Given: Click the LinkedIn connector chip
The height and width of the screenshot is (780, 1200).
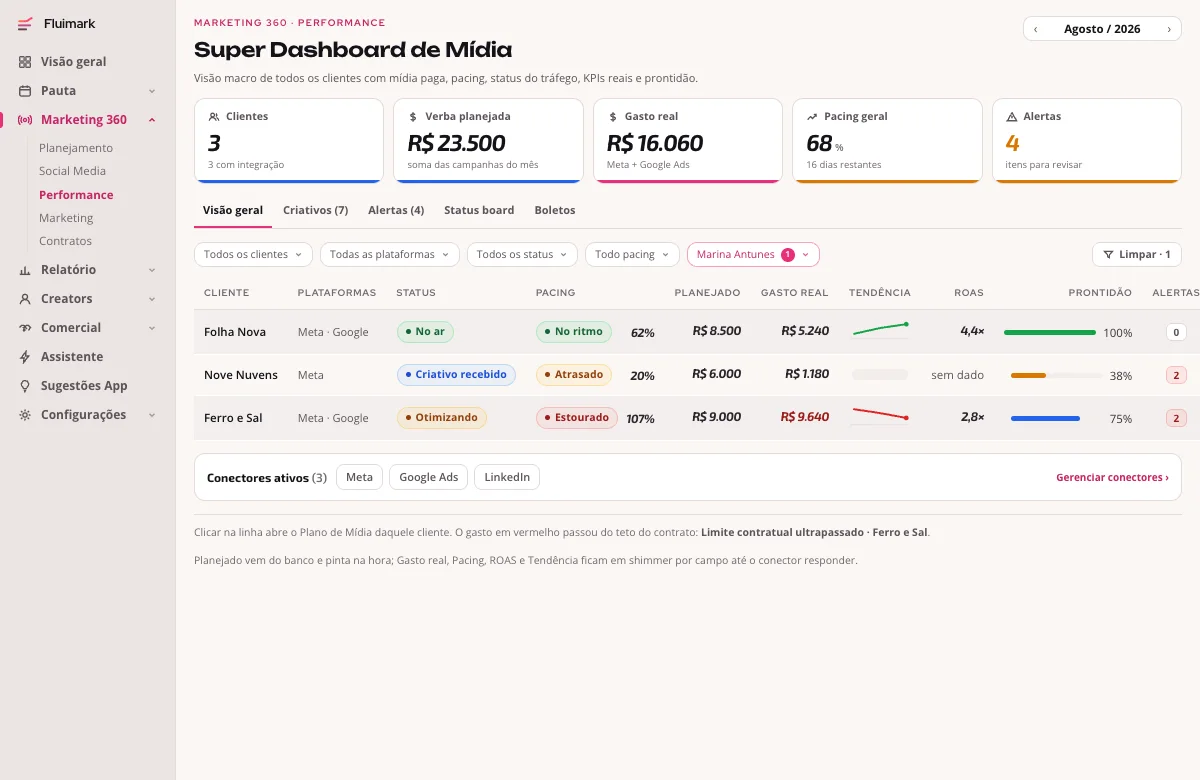Looking at the screenshot, I should pyautogui.click(x=507, y=478).
